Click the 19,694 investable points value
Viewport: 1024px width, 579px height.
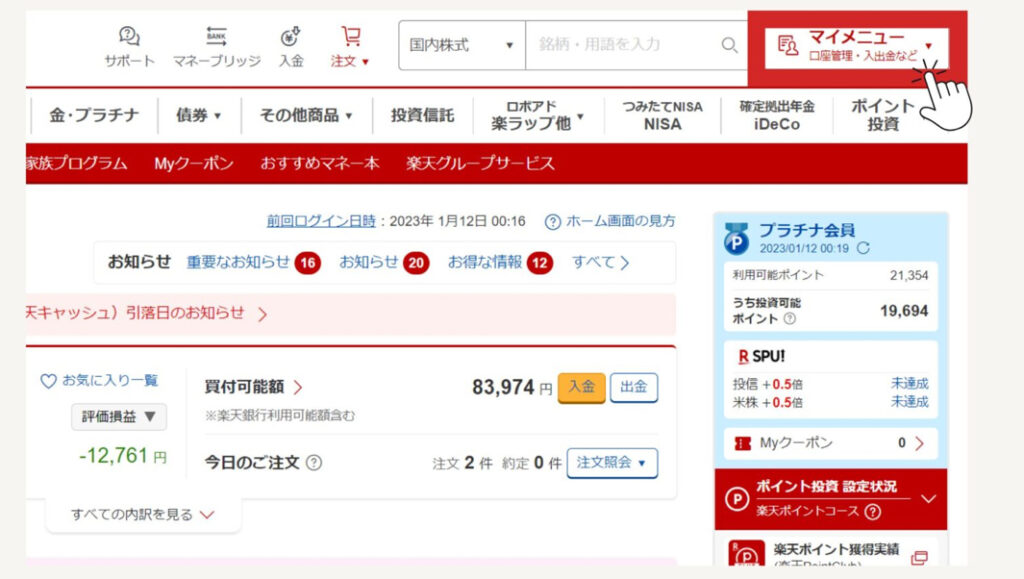(x=904, y=311)
